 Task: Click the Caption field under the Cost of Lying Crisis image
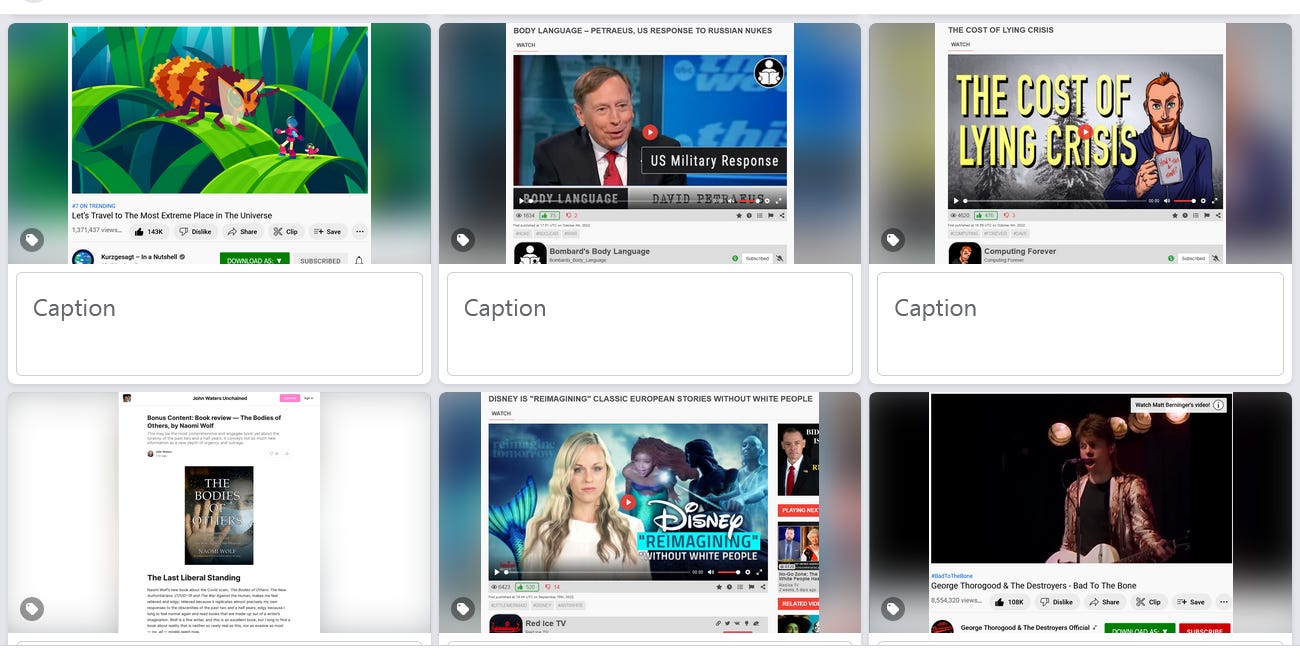coord(1080,324)
